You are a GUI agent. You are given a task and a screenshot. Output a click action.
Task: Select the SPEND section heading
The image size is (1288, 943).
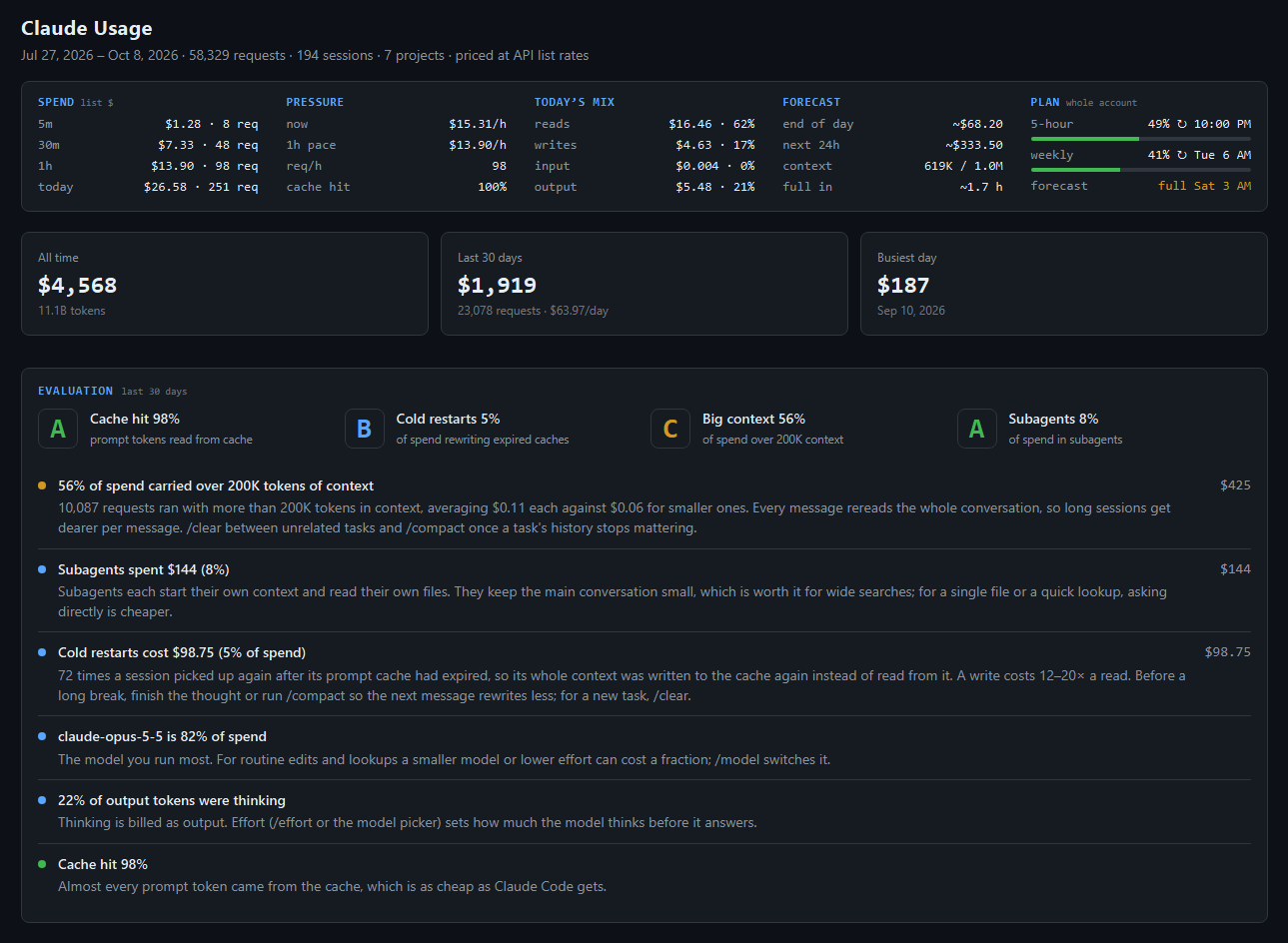pos(56,102)
